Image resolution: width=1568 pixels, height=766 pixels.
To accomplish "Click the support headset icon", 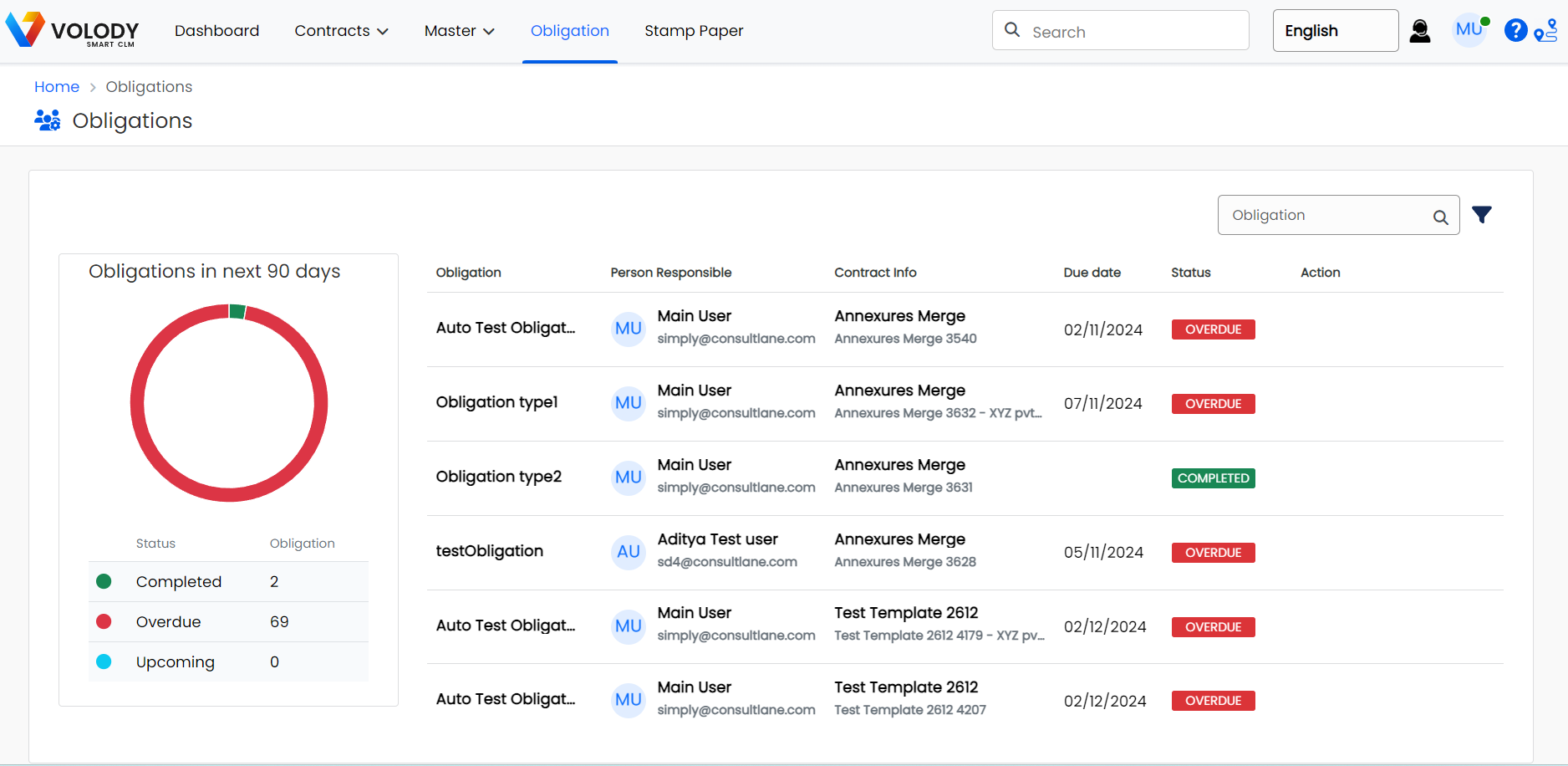I will pos(1420,30).
